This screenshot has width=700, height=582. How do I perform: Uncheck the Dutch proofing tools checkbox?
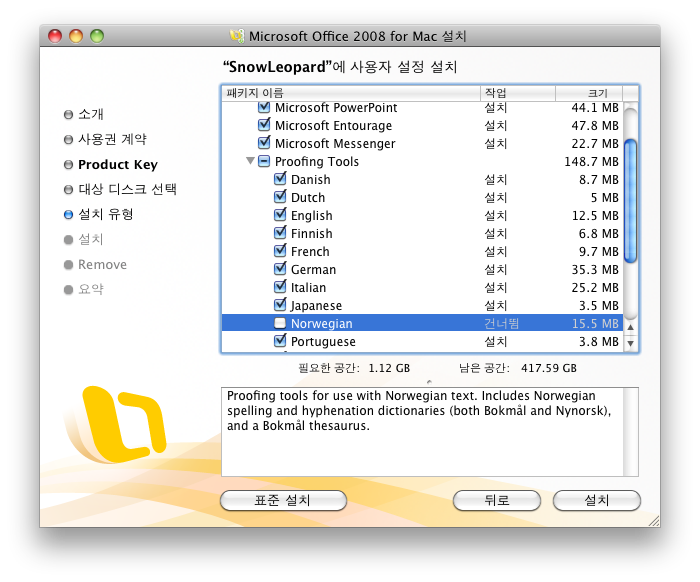[x=280, y=197]
